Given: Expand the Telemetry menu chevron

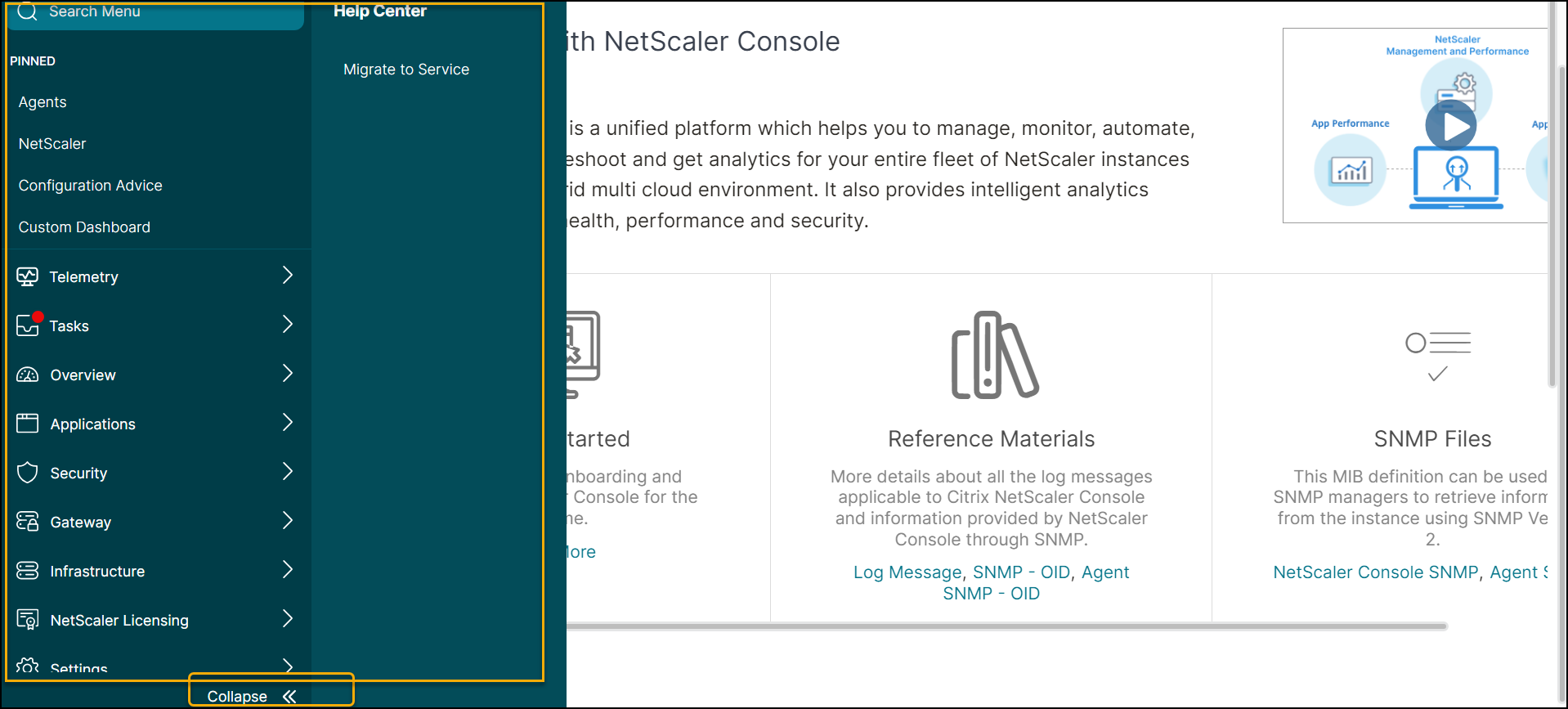Looking at the screenshot, I should coord(287,276).
